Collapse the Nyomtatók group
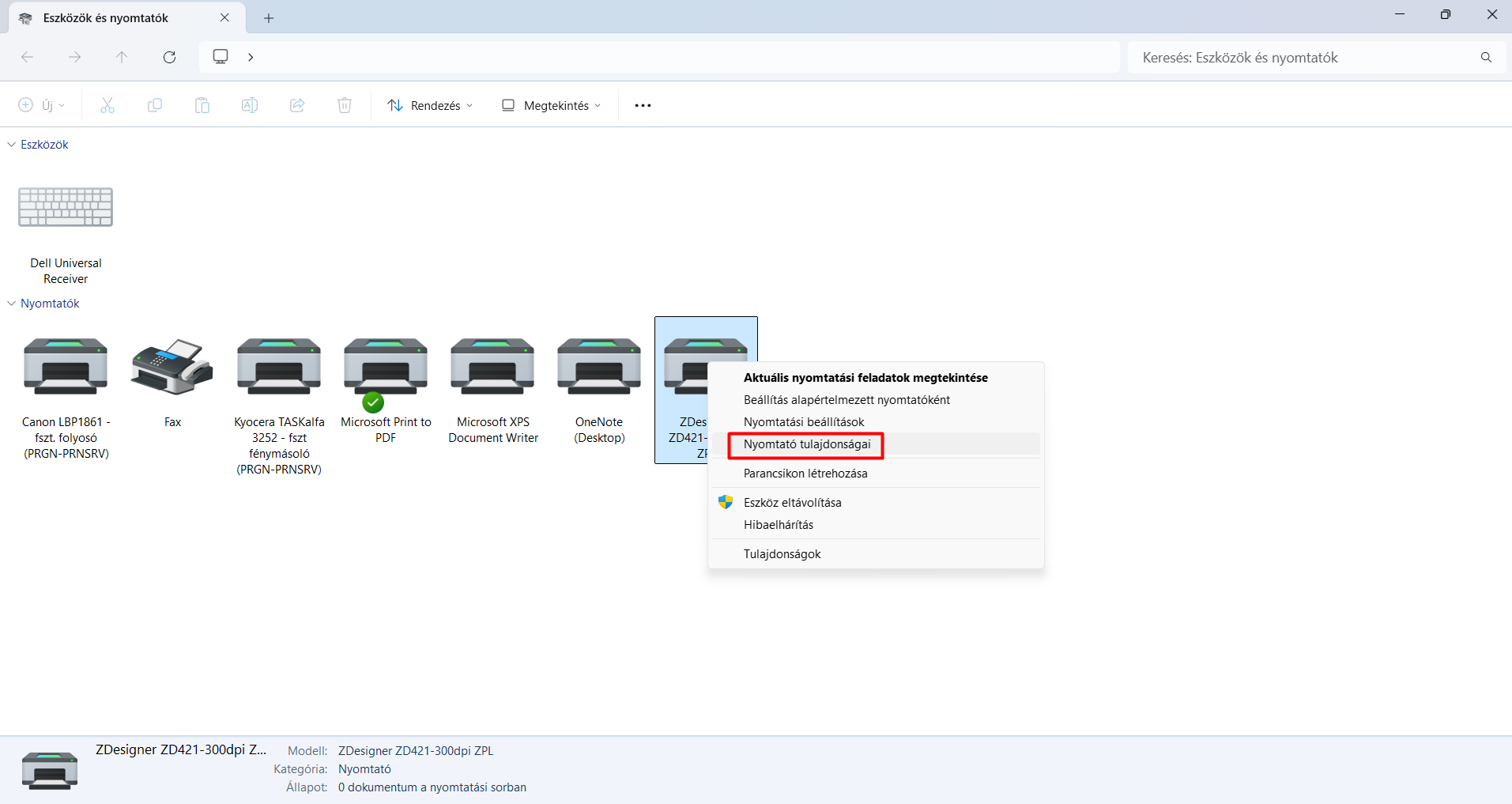 pyautogui.click(x=11, y=304)
